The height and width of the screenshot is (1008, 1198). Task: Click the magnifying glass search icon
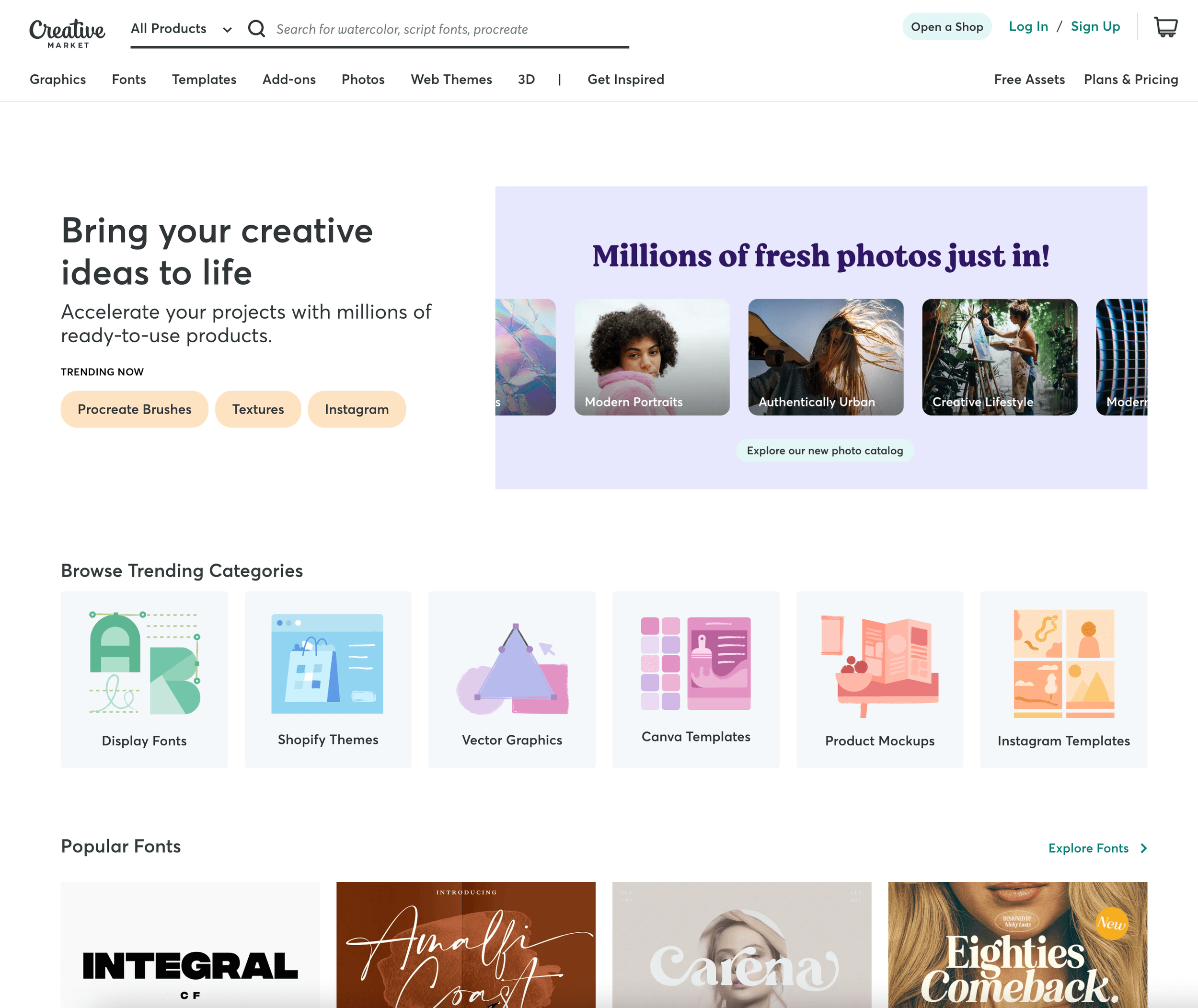[256, 29]
